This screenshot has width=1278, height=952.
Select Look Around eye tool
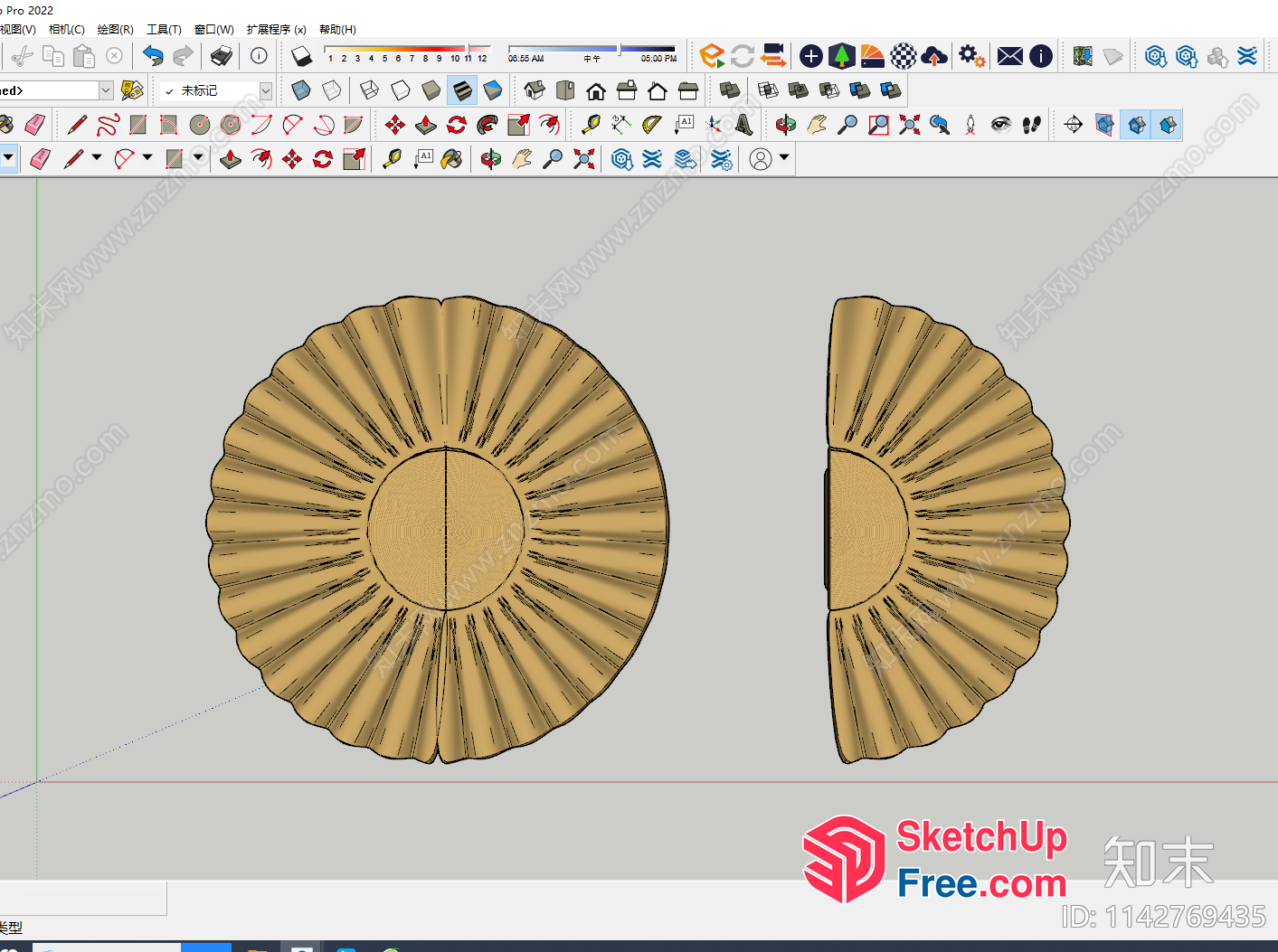point(1001,125)
